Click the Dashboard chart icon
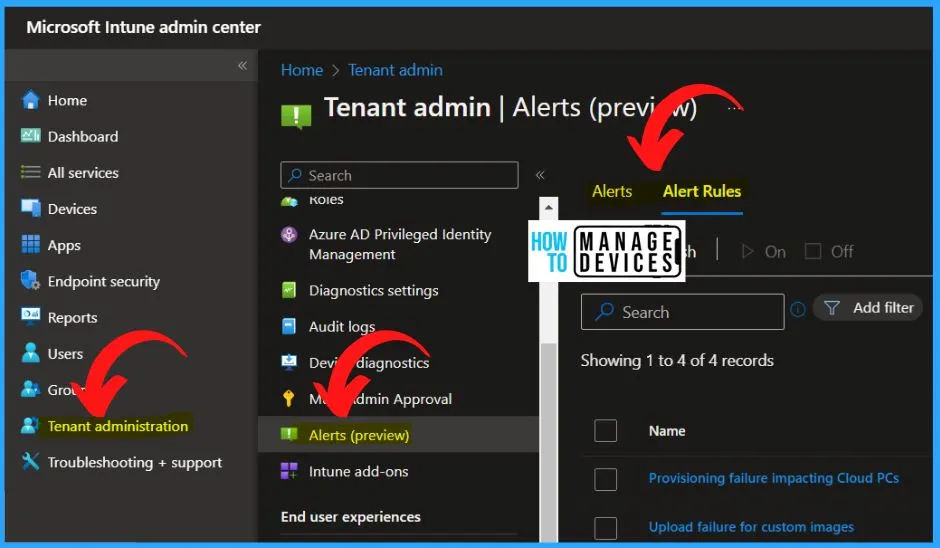The height and width of the screenshot is (548, 940). (x=30, y=136)
